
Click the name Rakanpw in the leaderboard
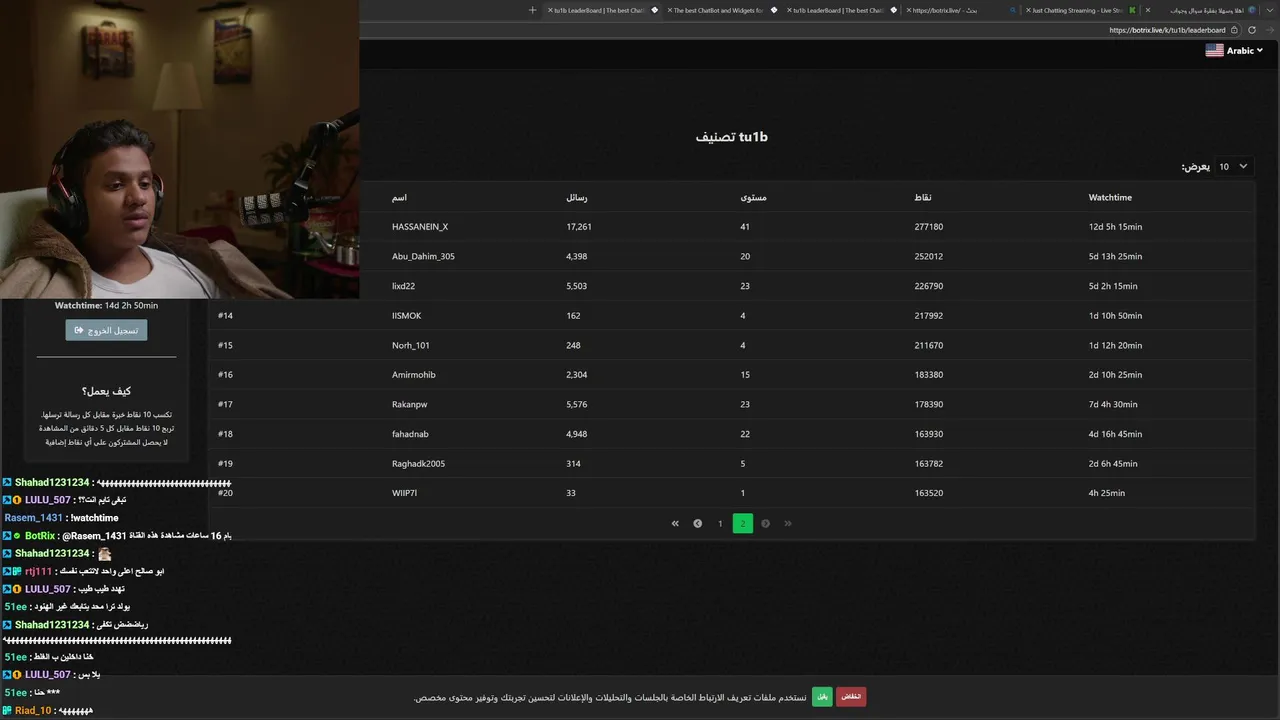coord(411,404)
